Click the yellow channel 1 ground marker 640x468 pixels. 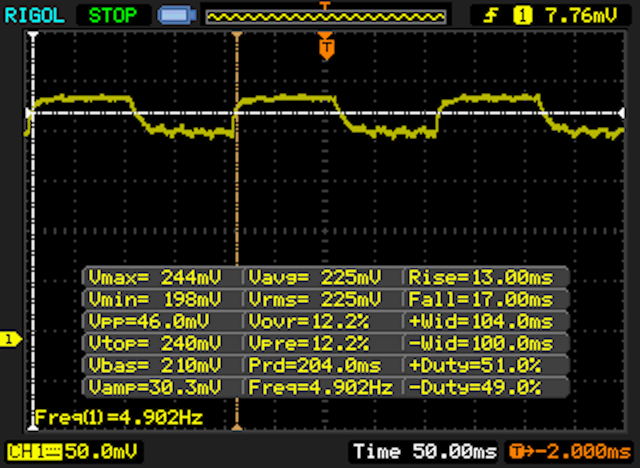[x=11, y=339]
